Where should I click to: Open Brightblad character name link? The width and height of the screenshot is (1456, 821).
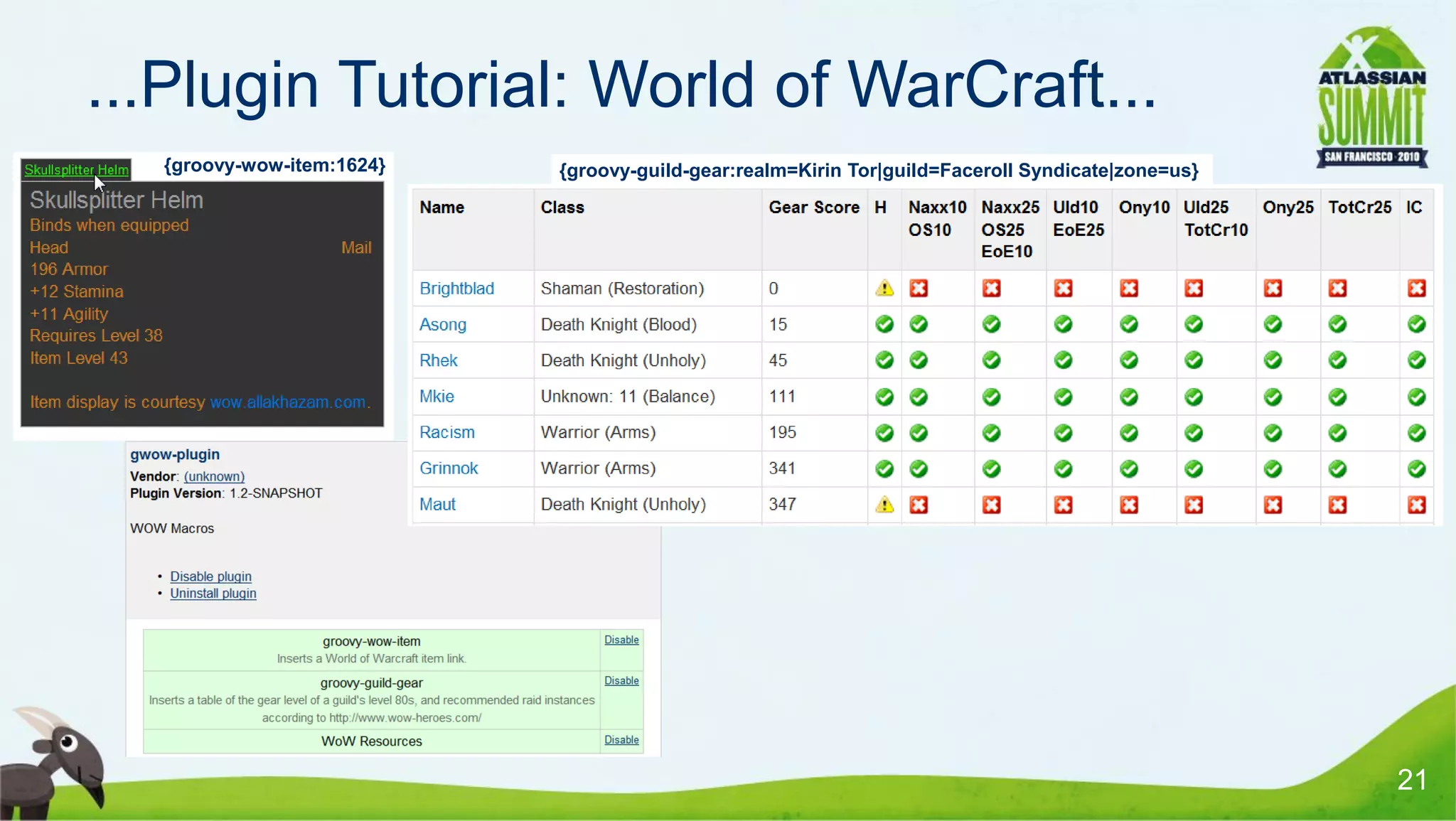tap(456, 289)
